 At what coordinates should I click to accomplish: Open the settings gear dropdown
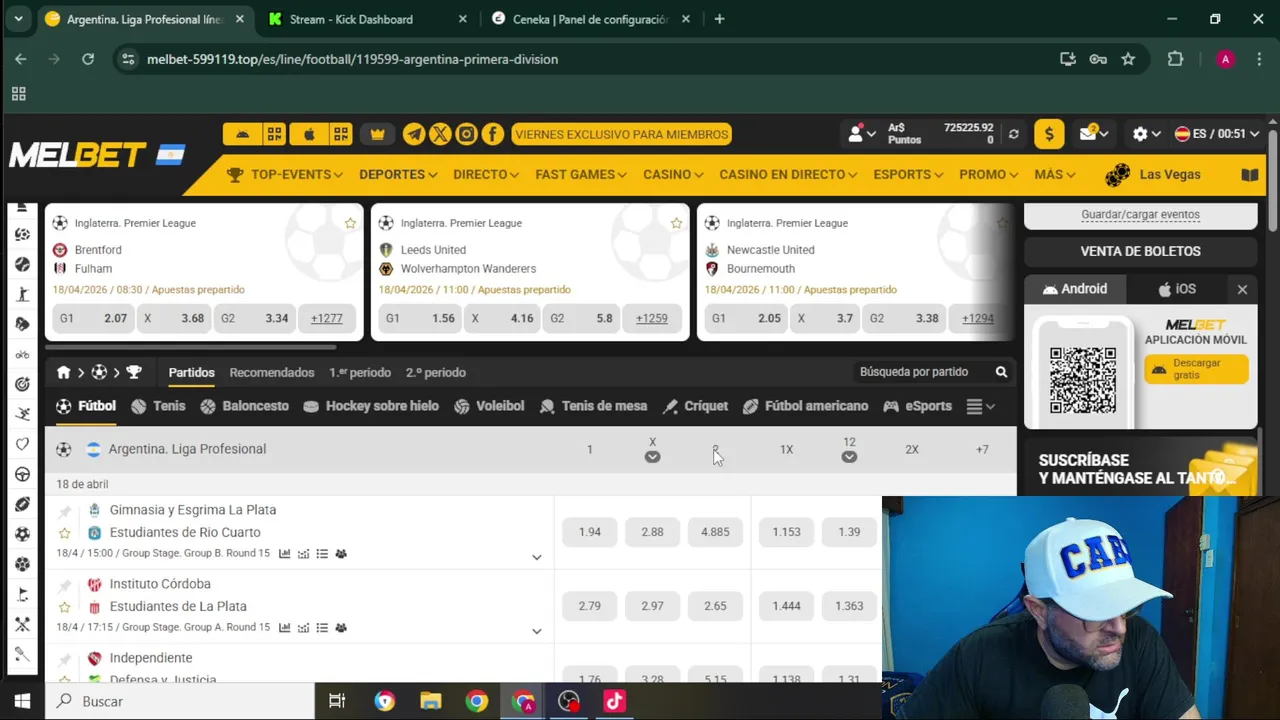pos(1146,134)
